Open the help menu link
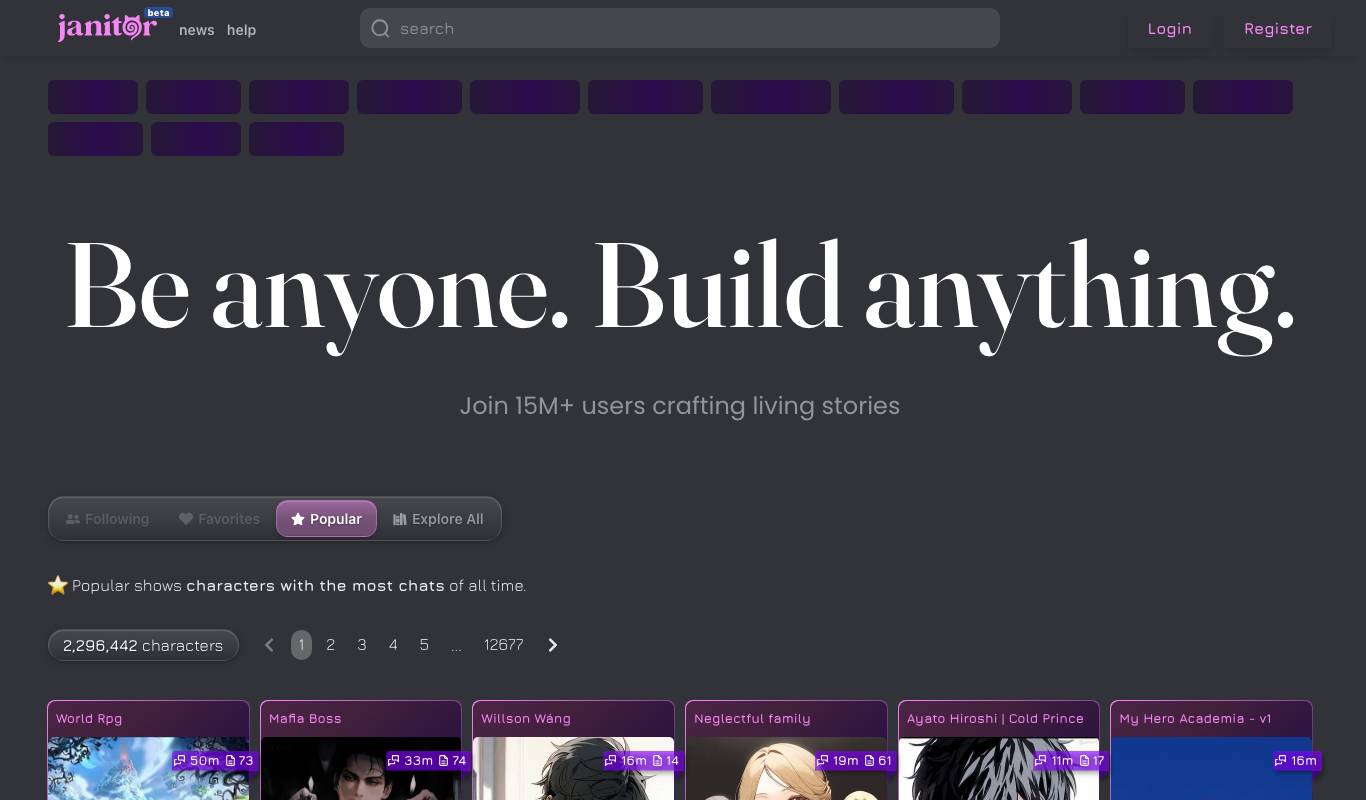The width and height of the screenshot is (1366, 800). click(242, 30)
